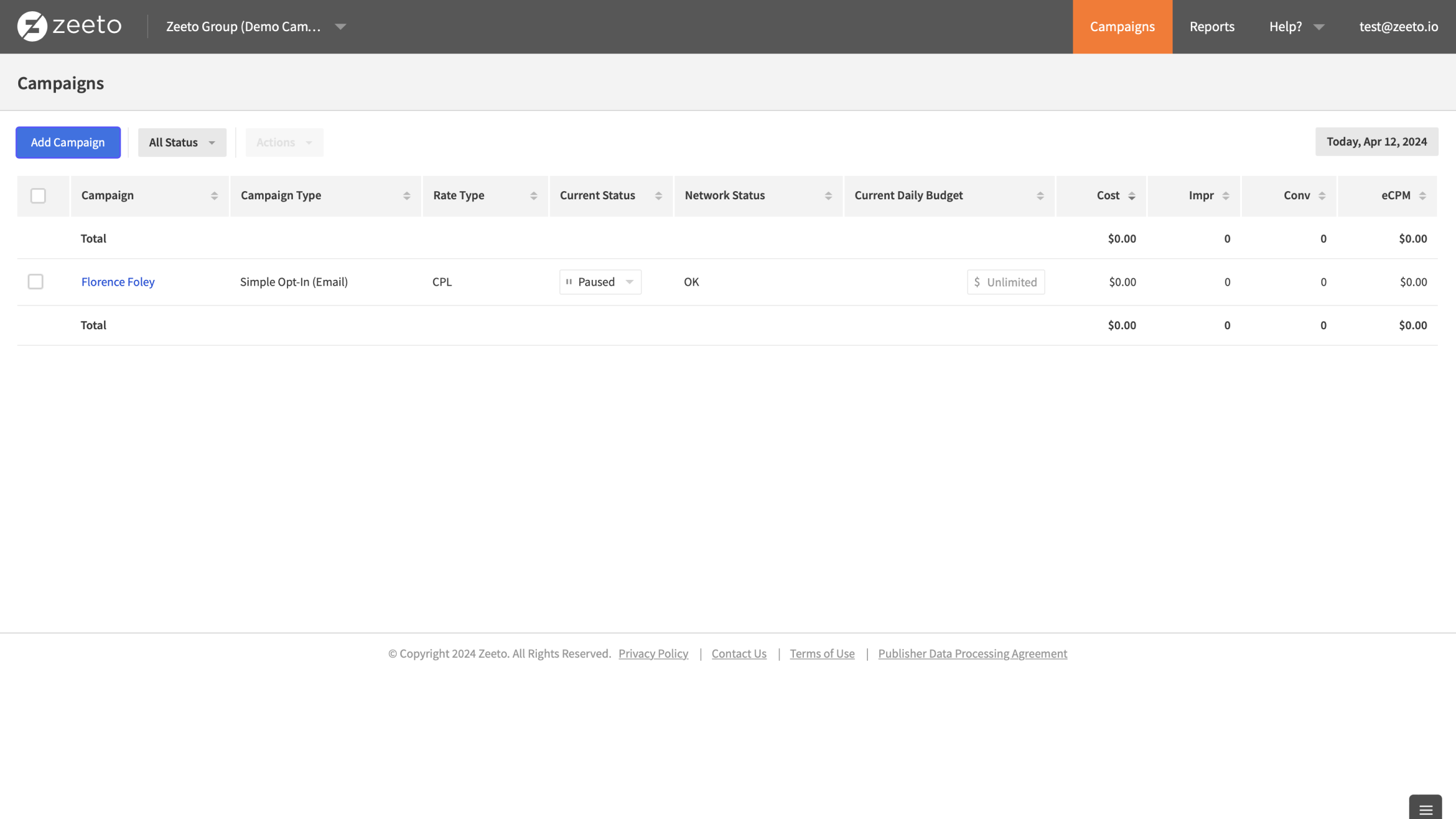This screenshot has width=1456, height=819.
Task: Check the Florence Foley row checkbox
Action: pos(35,282)
